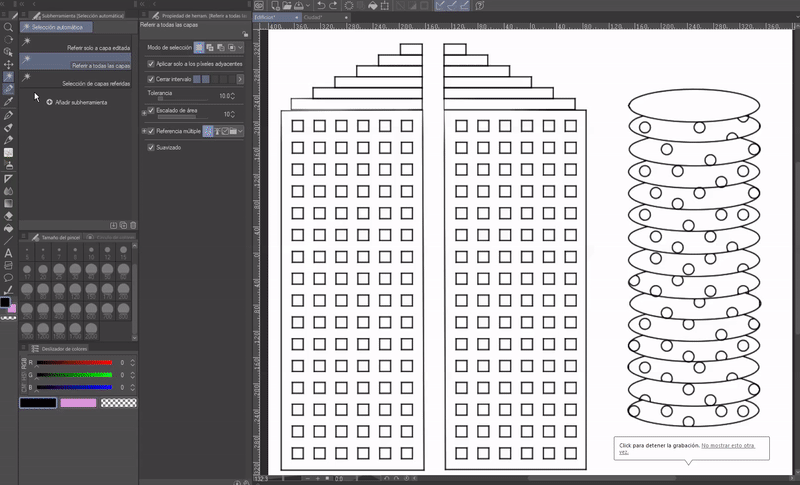
Task: Expand the Referencia múltiple plus expander
Action: pyautogui.click(x=145, y=131)
